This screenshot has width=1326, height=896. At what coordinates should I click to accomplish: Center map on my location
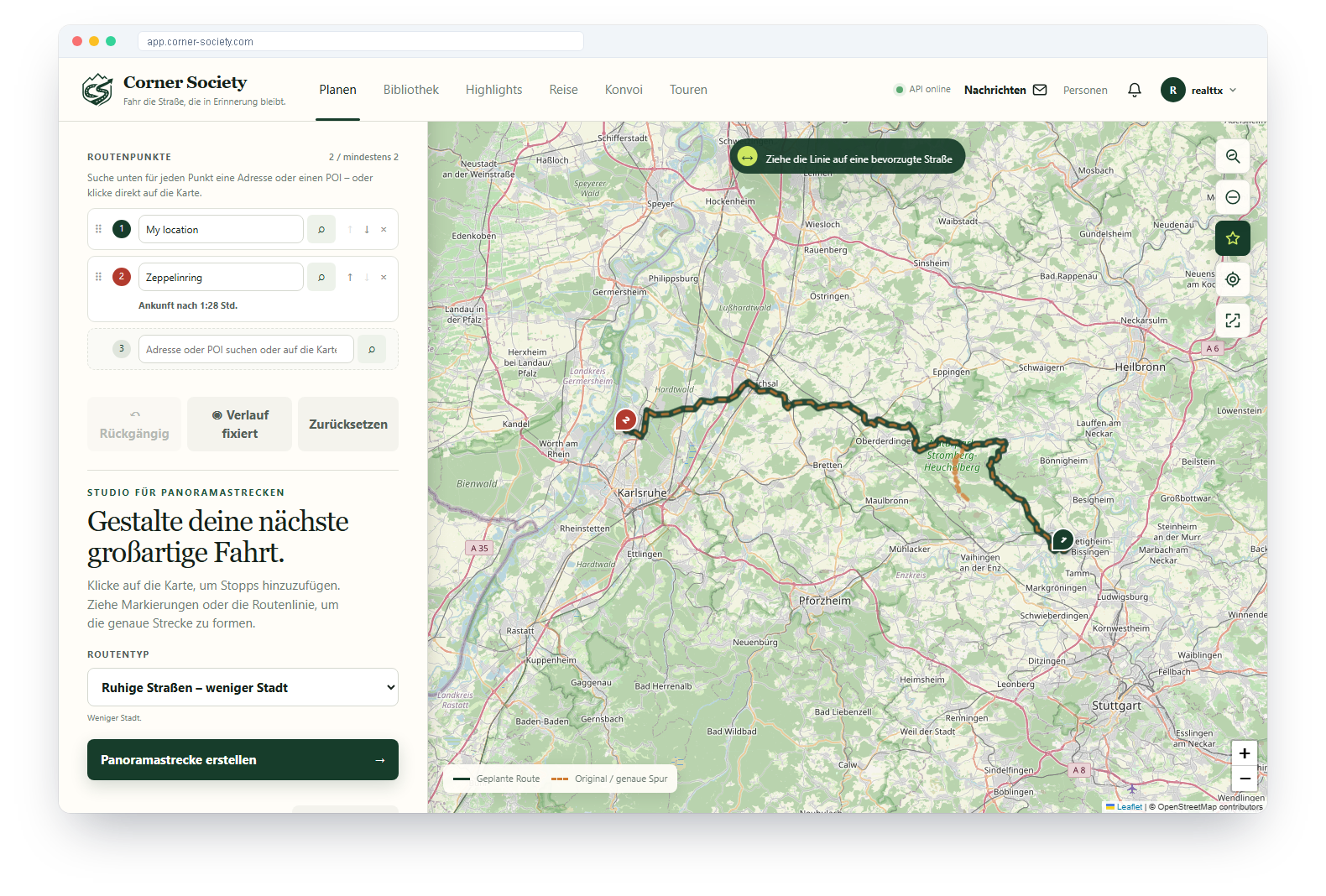pyautogui.click(x=1233, y=279)
